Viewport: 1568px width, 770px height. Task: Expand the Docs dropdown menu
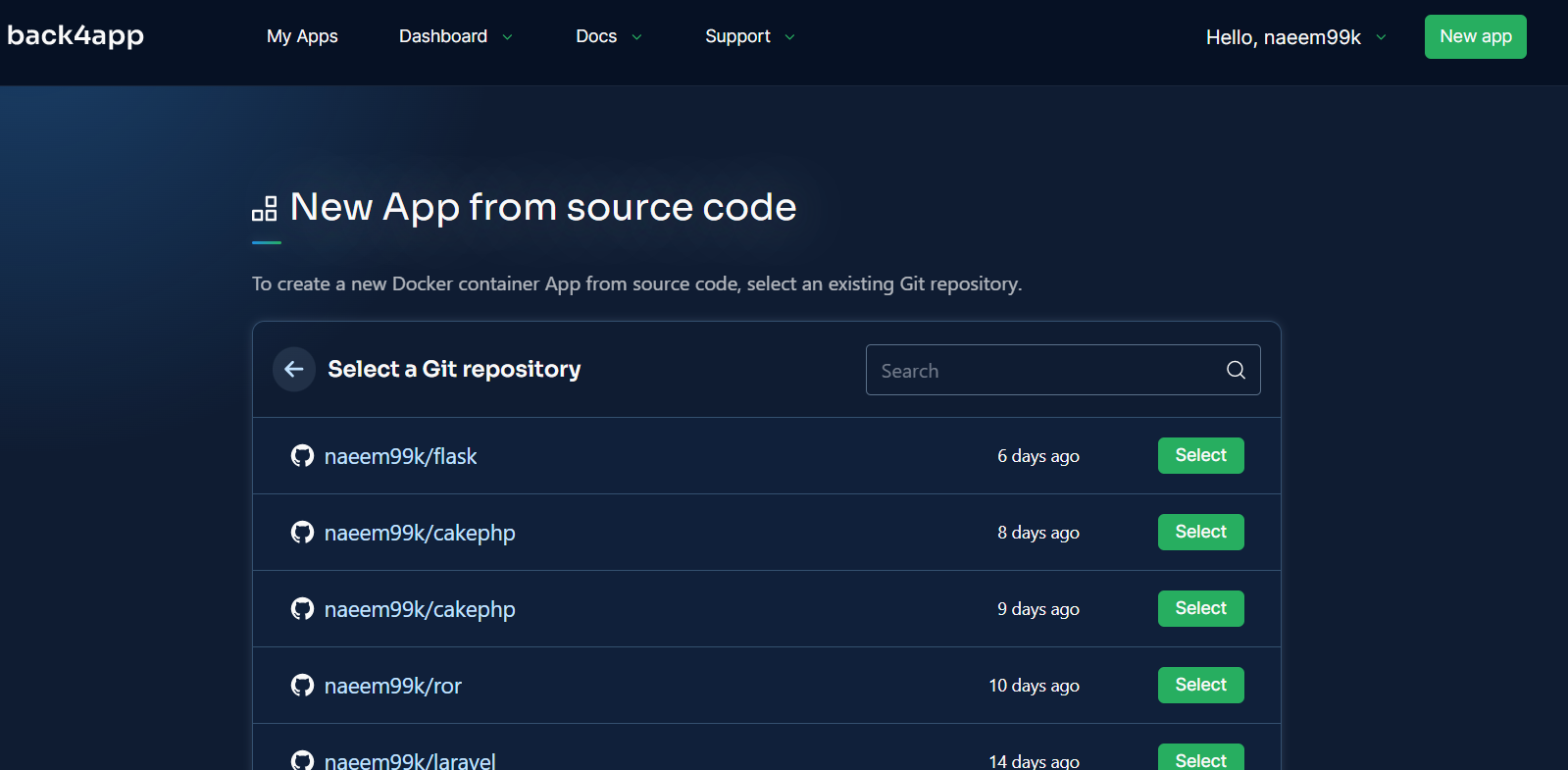(x=608, y=36)
